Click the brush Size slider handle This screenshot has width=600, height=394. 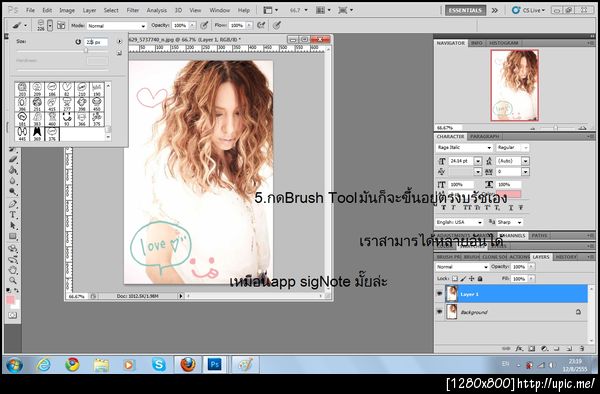(x=86, y=50)
